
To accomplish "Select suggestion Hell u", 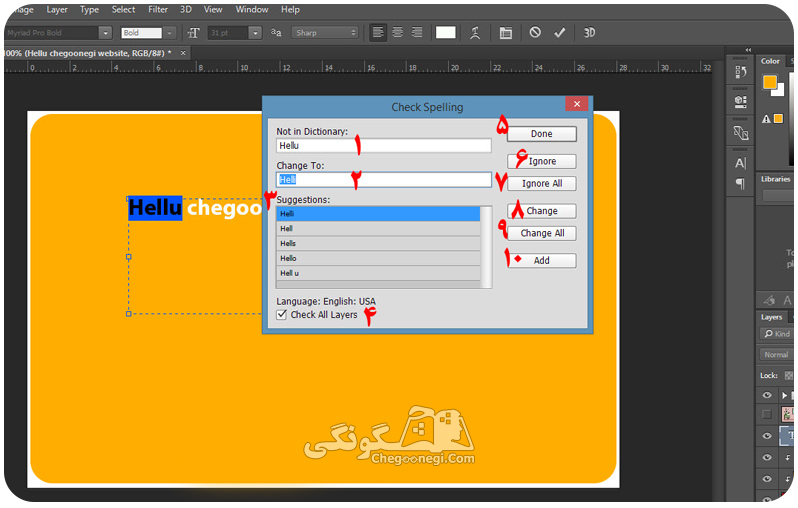I will [378, 273].
